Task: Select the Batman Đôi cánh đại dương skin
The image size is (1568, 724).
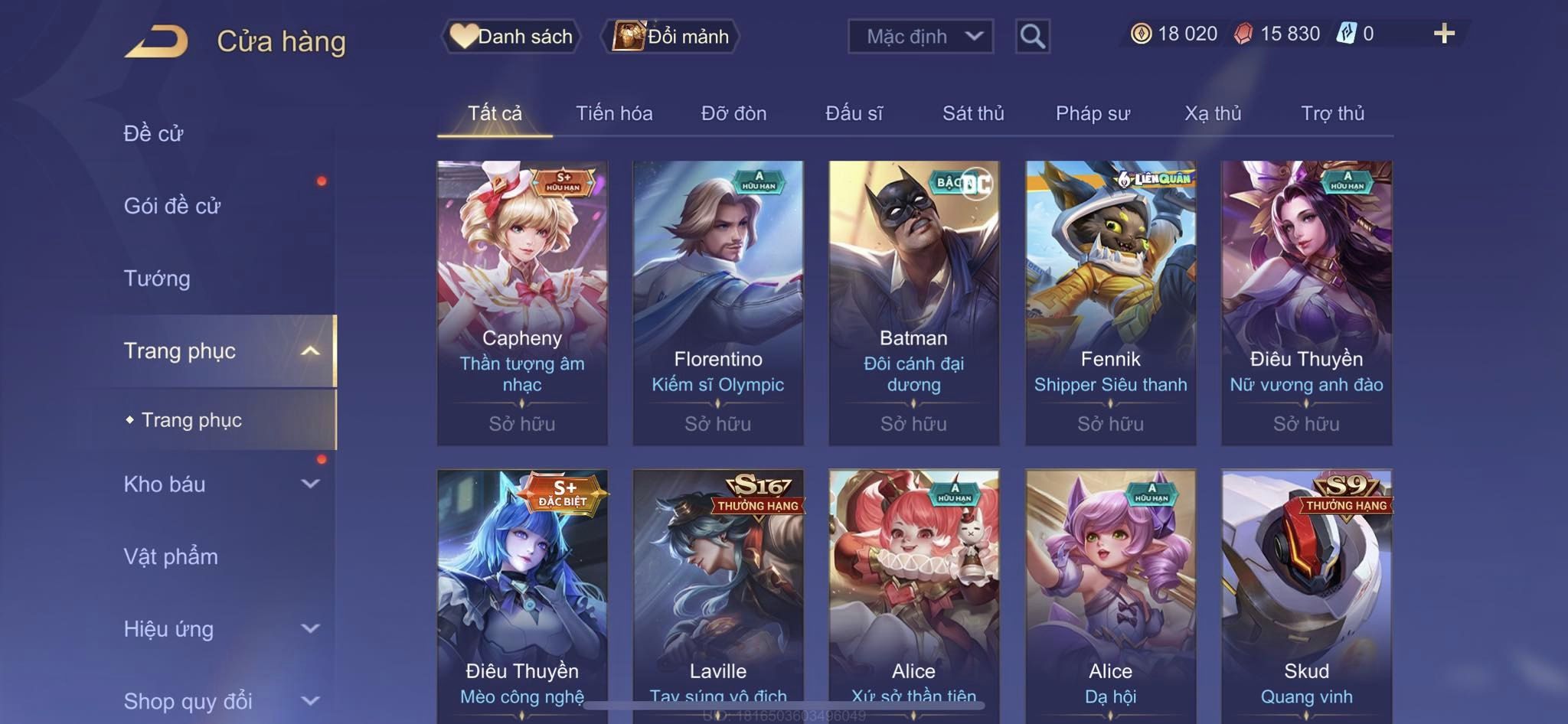Action: 913,303
